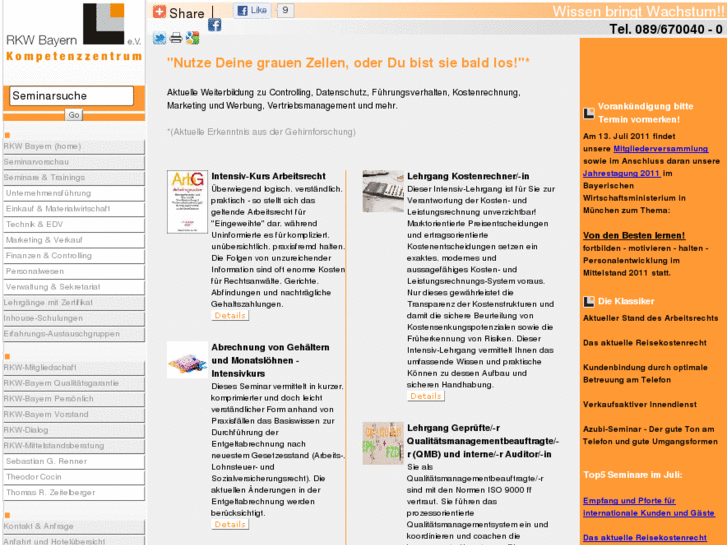Open Verkaufsaktiver Innendienst link
The image size is (727, 545).
(640, 404)
